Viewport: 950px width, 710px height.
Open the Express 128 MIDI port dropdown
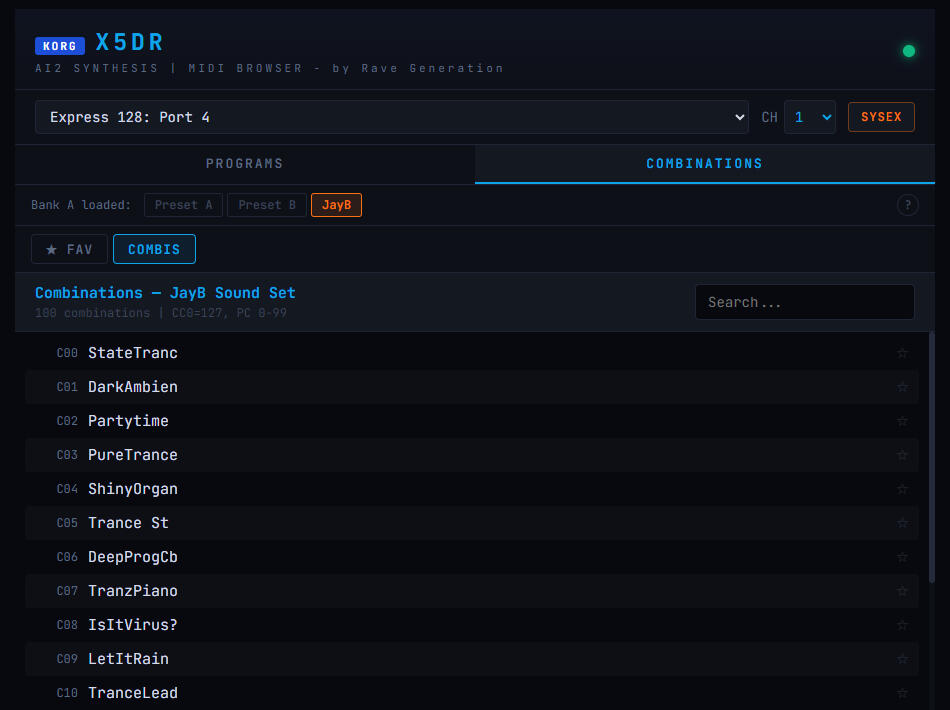pyautogui.click(x=391, y=117)
